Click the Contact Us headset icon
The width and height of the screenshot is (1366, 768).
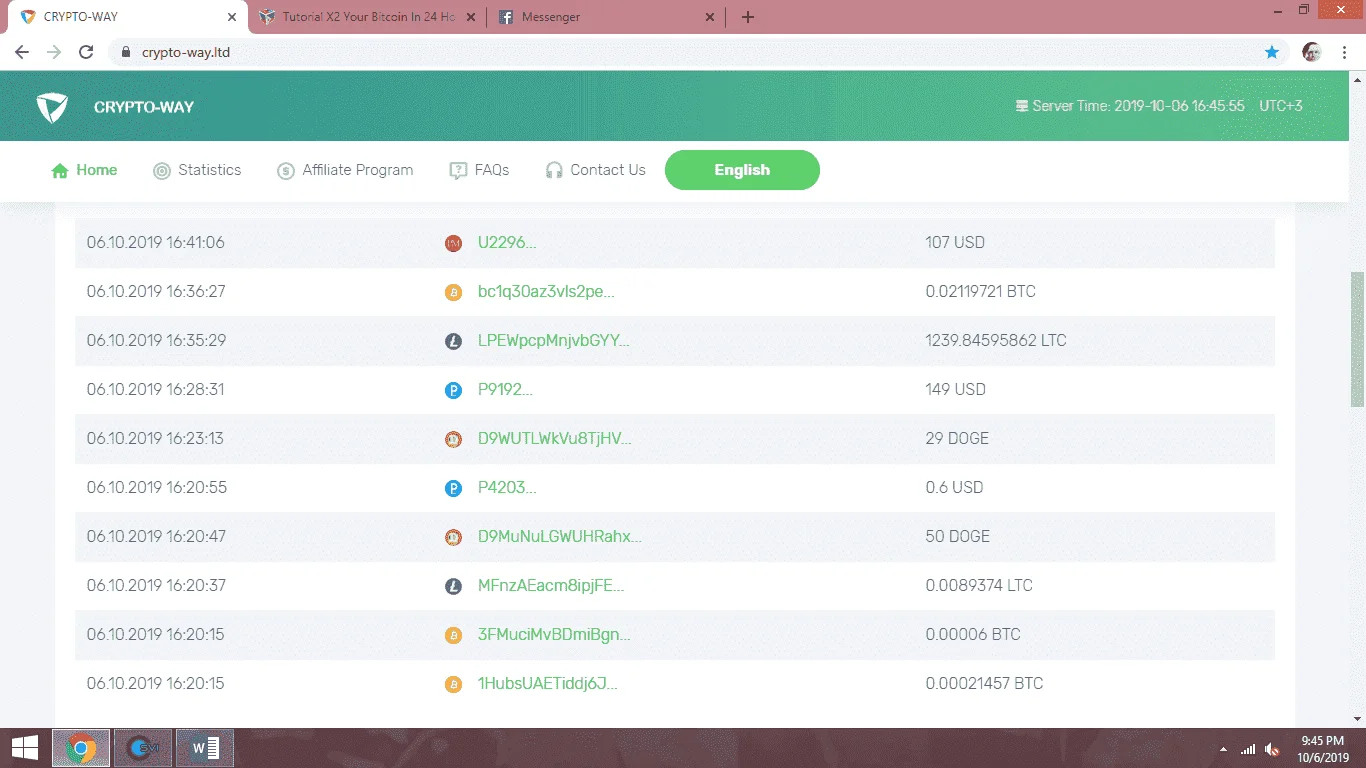tap(554, 171)
